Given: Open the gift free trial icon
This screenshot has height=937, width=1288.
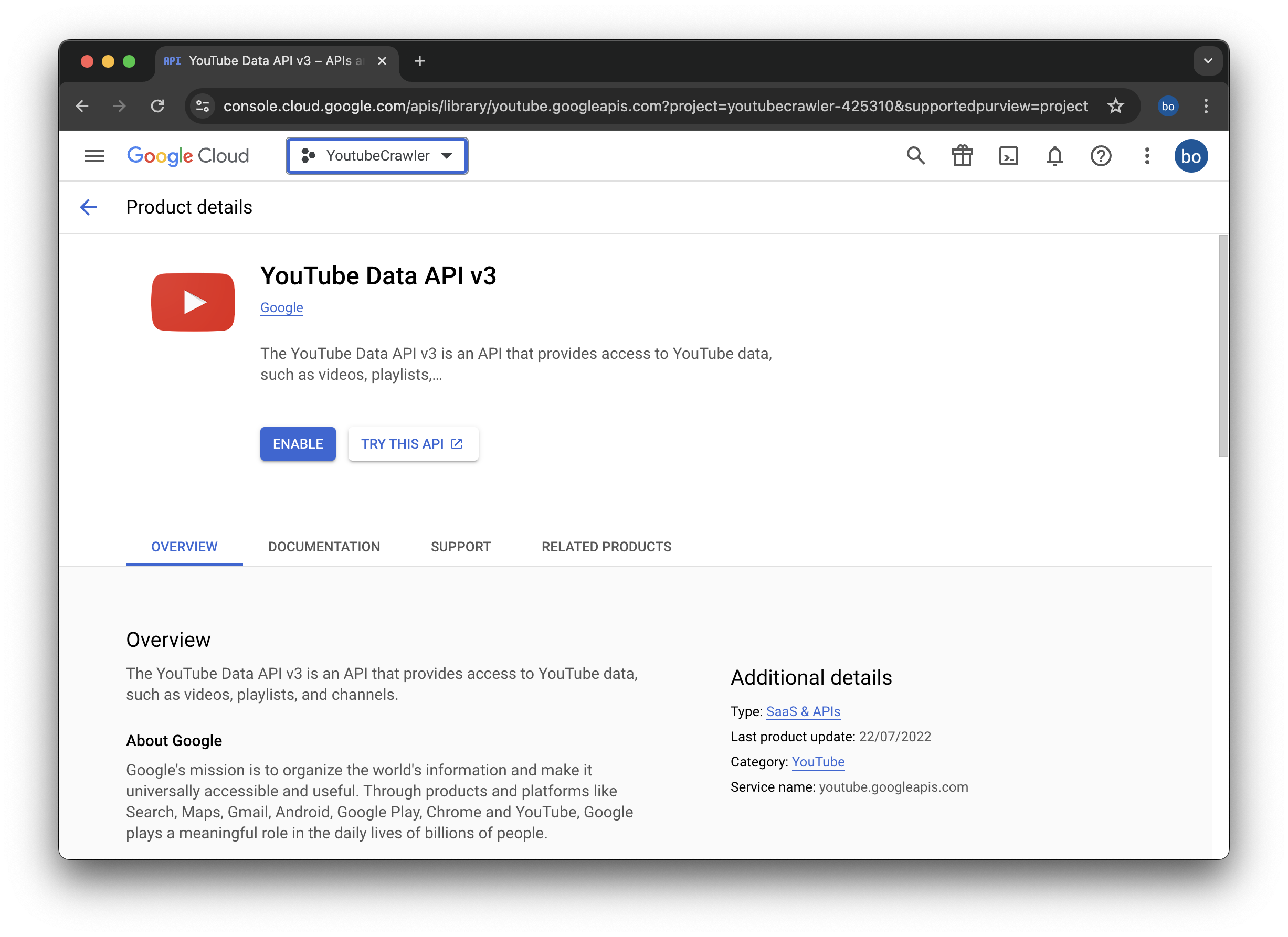Looking at the screenshot, I should click(962, 156).
